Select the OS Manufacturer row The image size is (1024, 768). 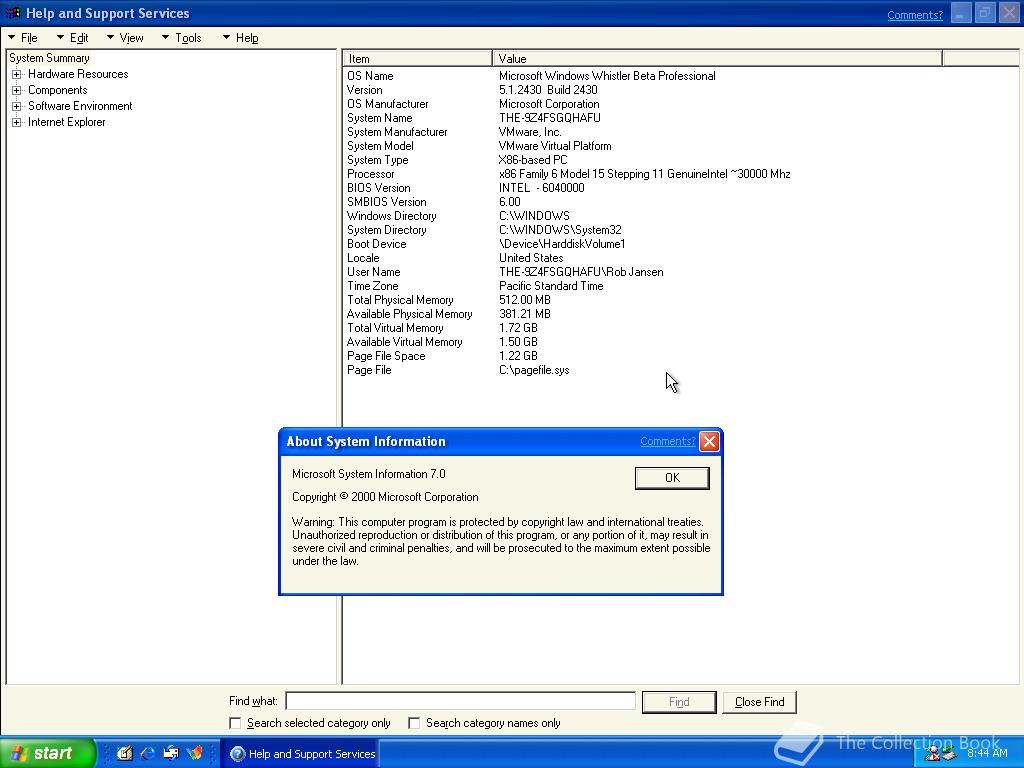(x=473, y=104)
